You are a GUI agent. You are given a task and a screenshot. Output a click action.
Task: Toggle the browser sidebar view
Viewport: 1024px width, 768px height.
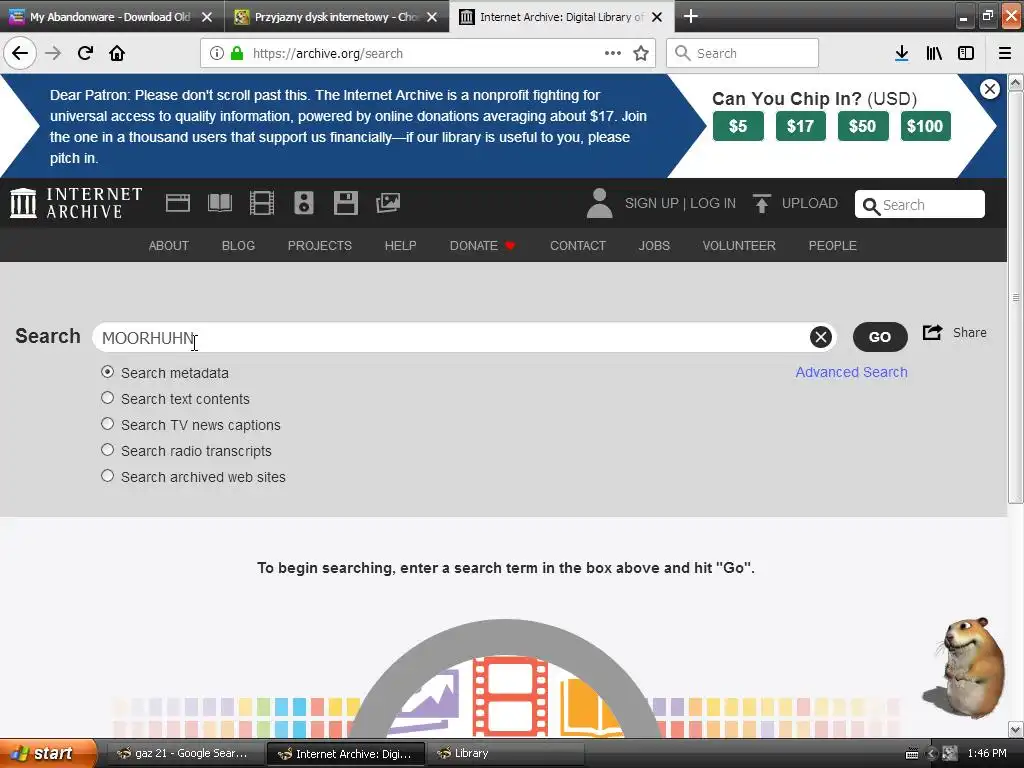click(x=966, y=53)
